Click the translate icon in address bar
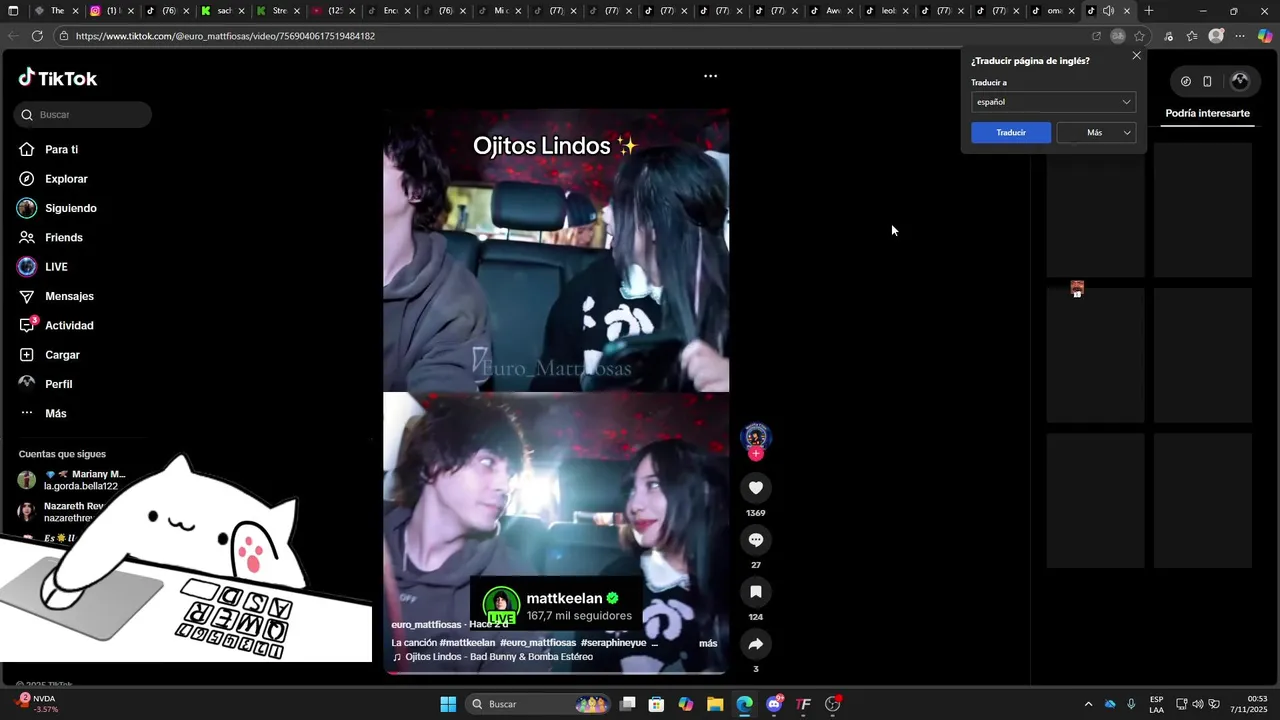 click(x=1117, y=36)
